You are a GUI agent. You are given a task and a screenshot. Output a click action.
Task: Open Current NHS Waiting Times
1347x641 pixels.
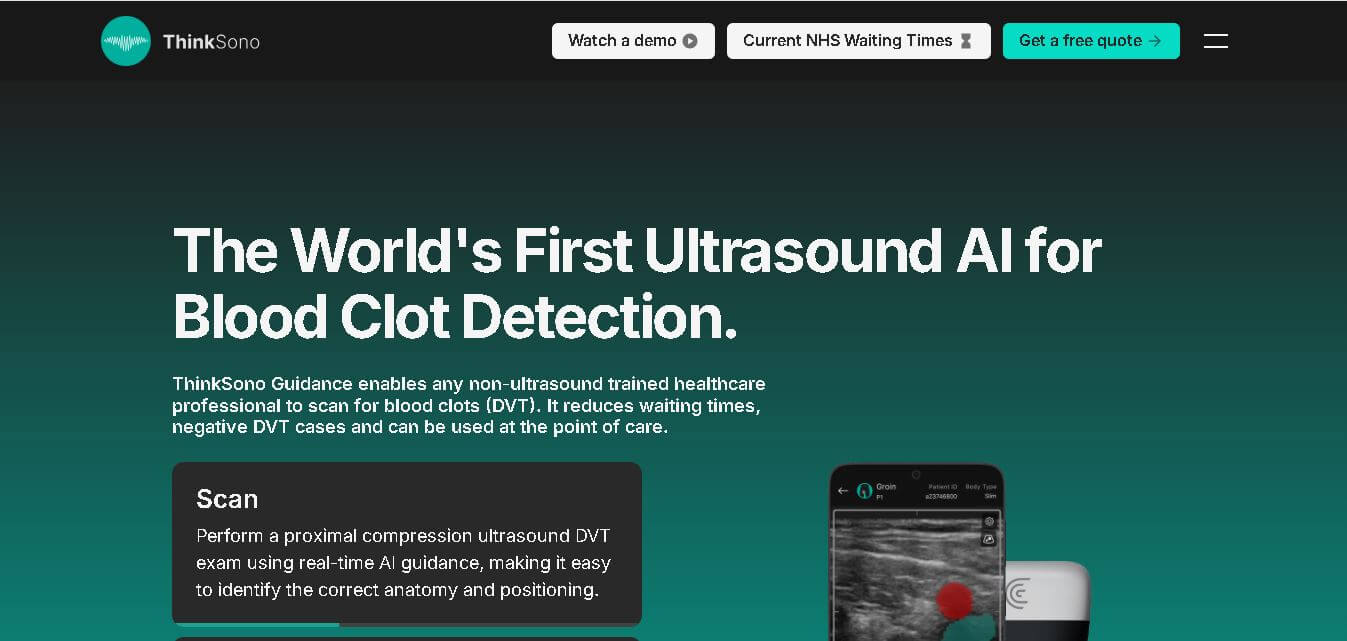859,41
